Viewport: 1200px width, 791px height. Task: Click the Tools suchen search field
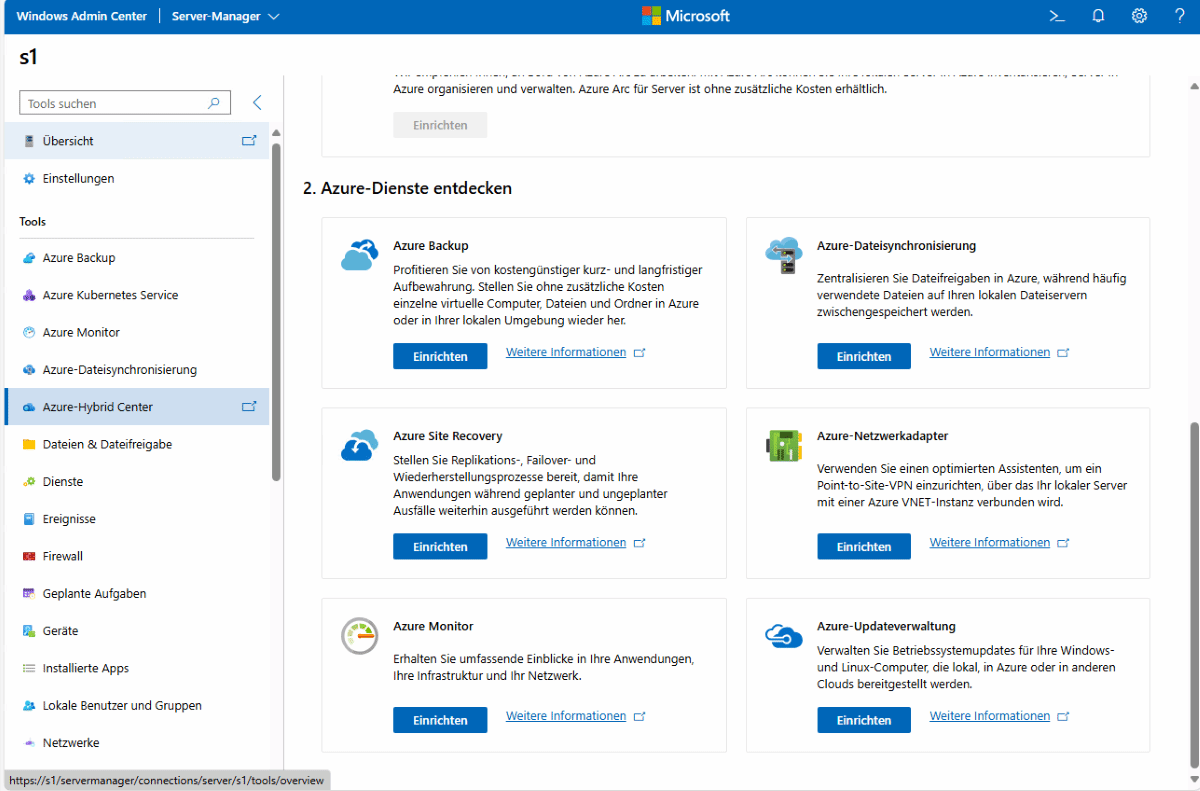click(x=115, y=103)
